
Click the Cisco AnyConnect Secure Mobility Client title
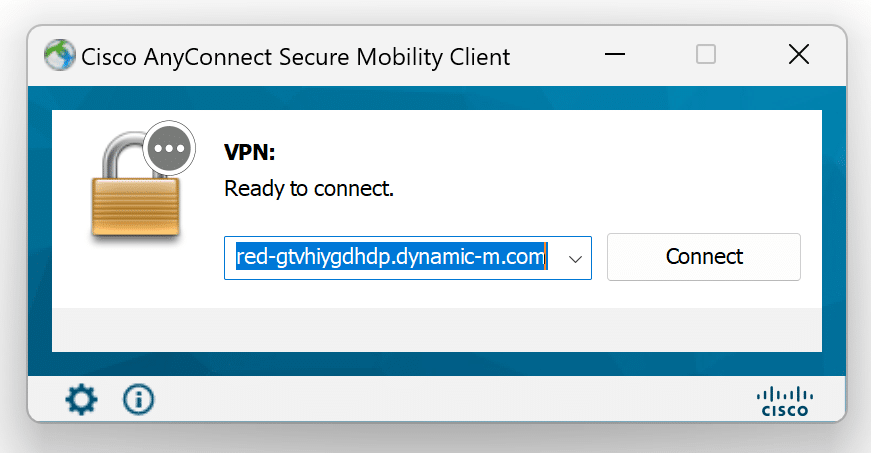click(x=295, y=56)
